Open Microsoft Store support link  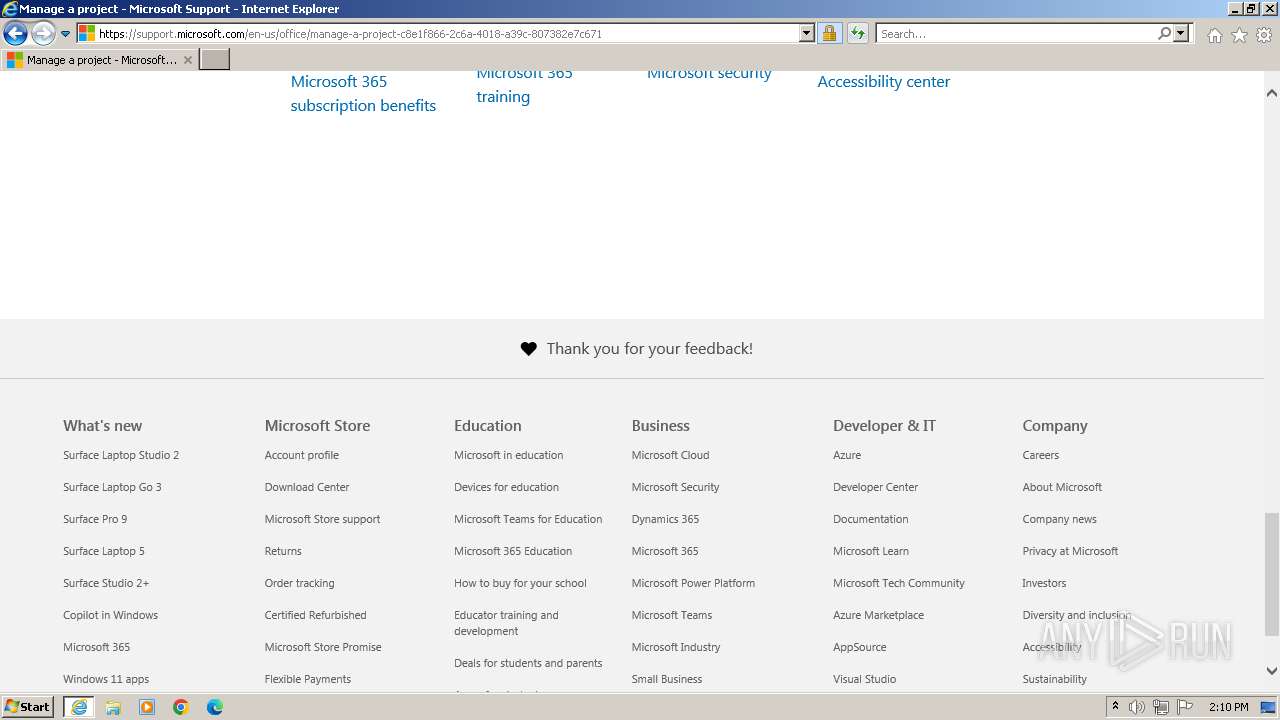click(x=322, y=519)
